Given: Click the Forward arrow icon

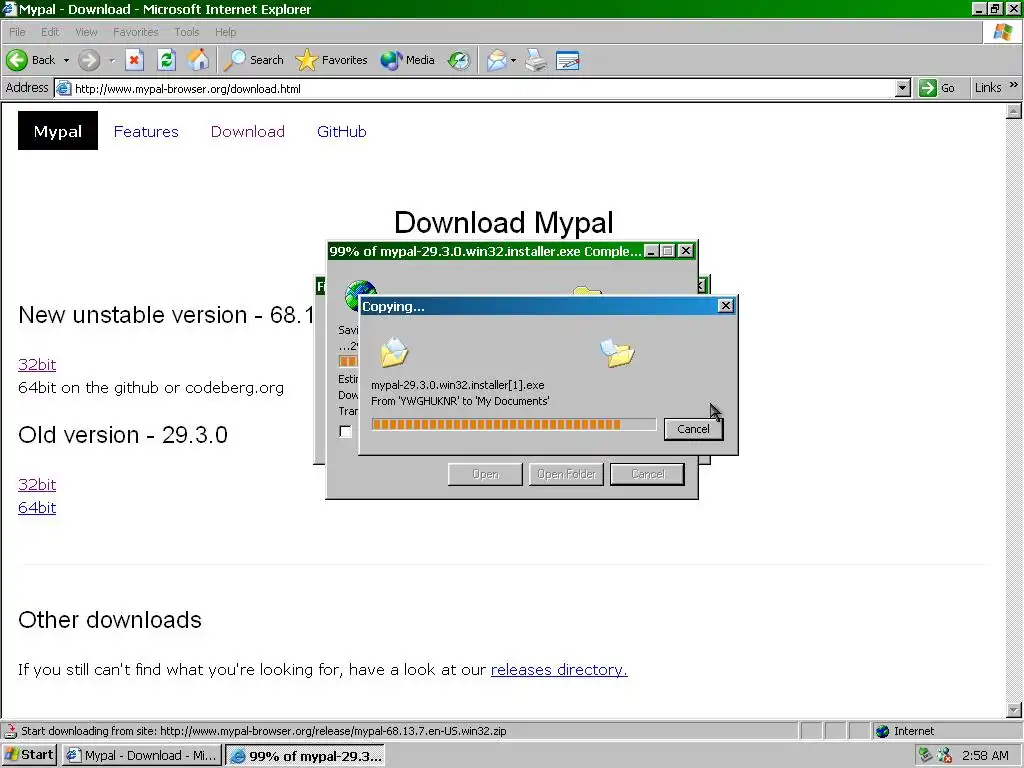Looking at the screenshot, I should (x=89, y=60).
